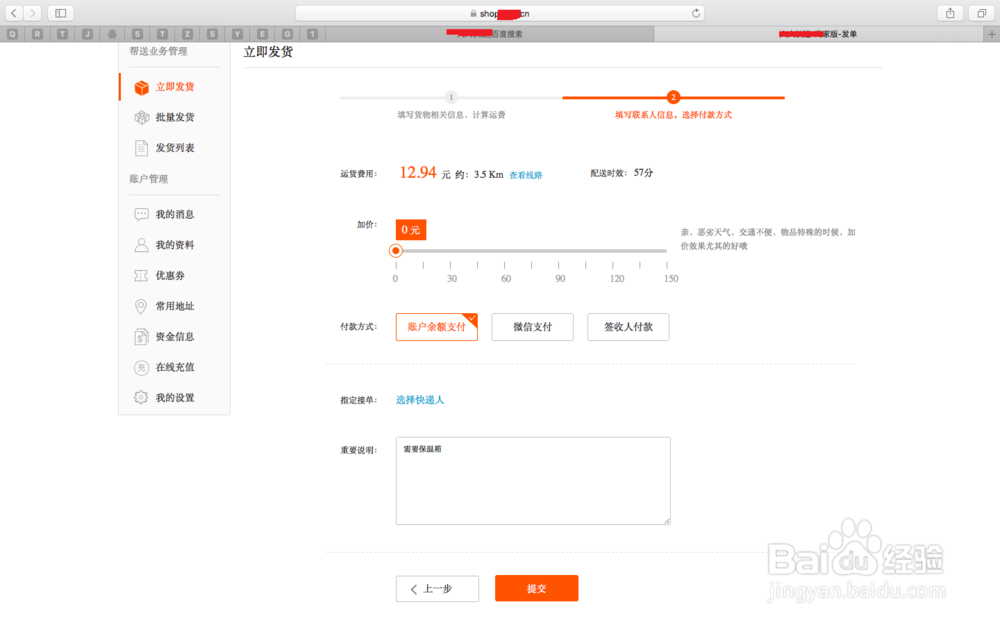Click the 12.94 freight fee value
Viewport: 1000px width, 625px height.
click(418, 173)
